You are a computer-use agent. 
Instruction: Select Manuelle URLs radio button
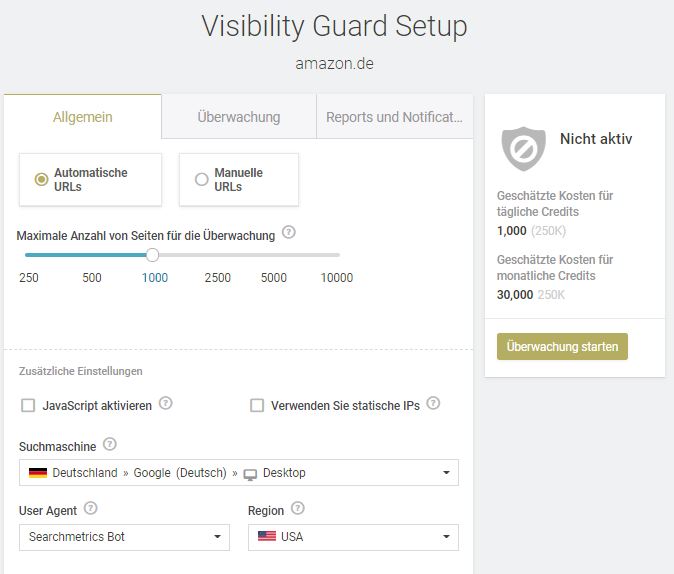pyautogui.click(x=202, y=179)
